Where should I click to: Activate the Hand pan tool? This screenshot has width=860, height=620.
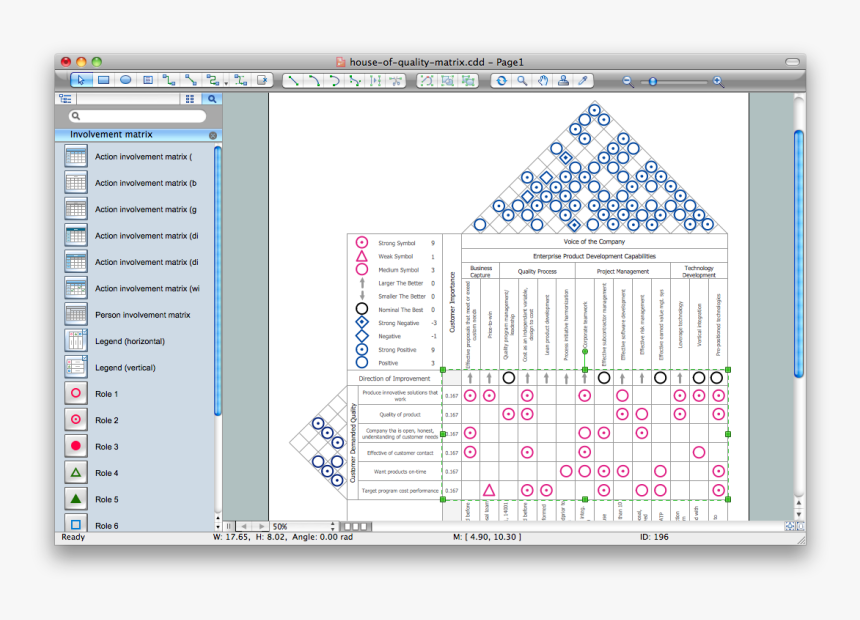(x=542, y=79)
